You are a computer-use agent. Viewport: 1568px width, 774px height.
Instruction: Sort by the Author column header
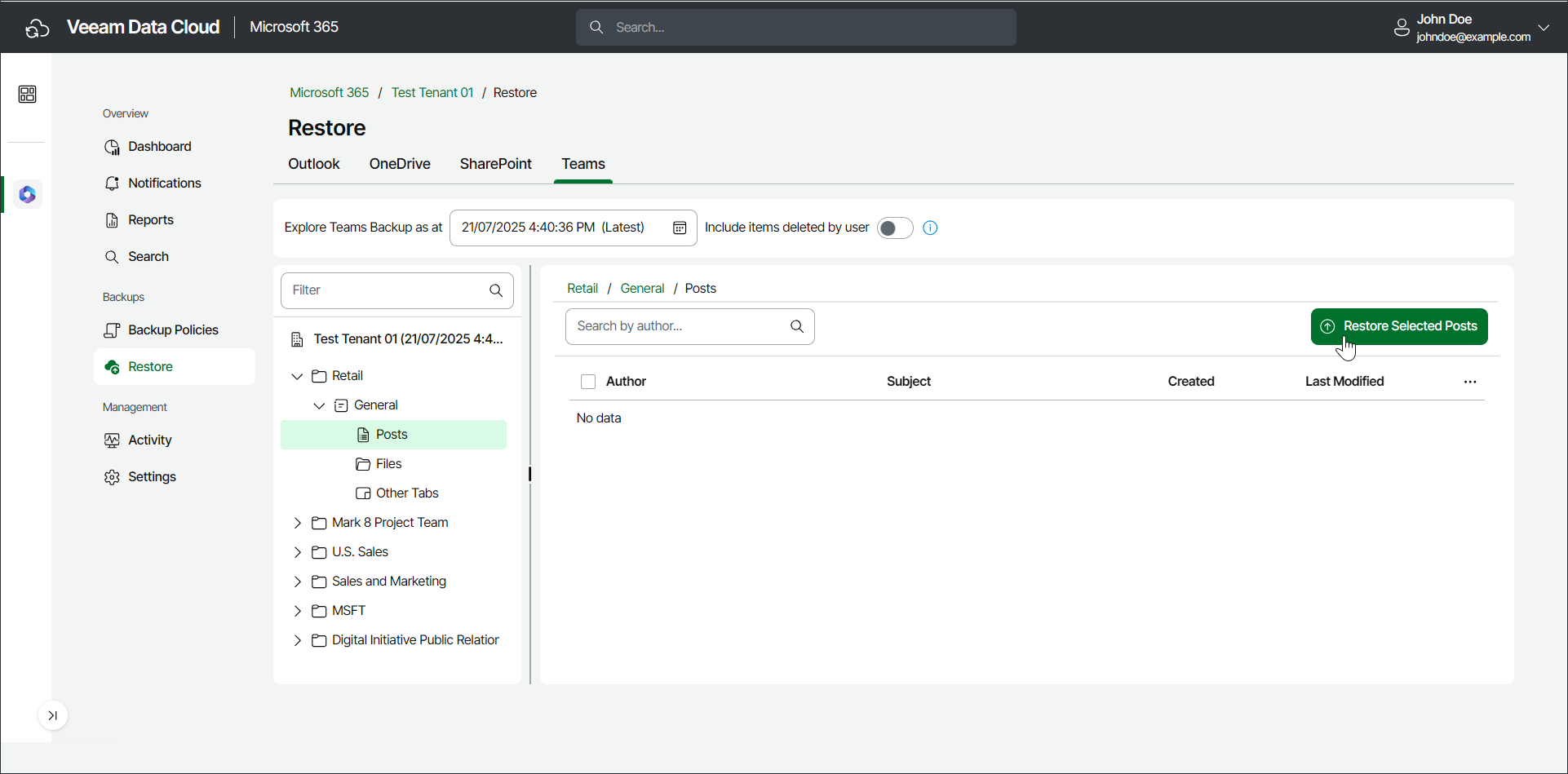(x=626, y=382)
